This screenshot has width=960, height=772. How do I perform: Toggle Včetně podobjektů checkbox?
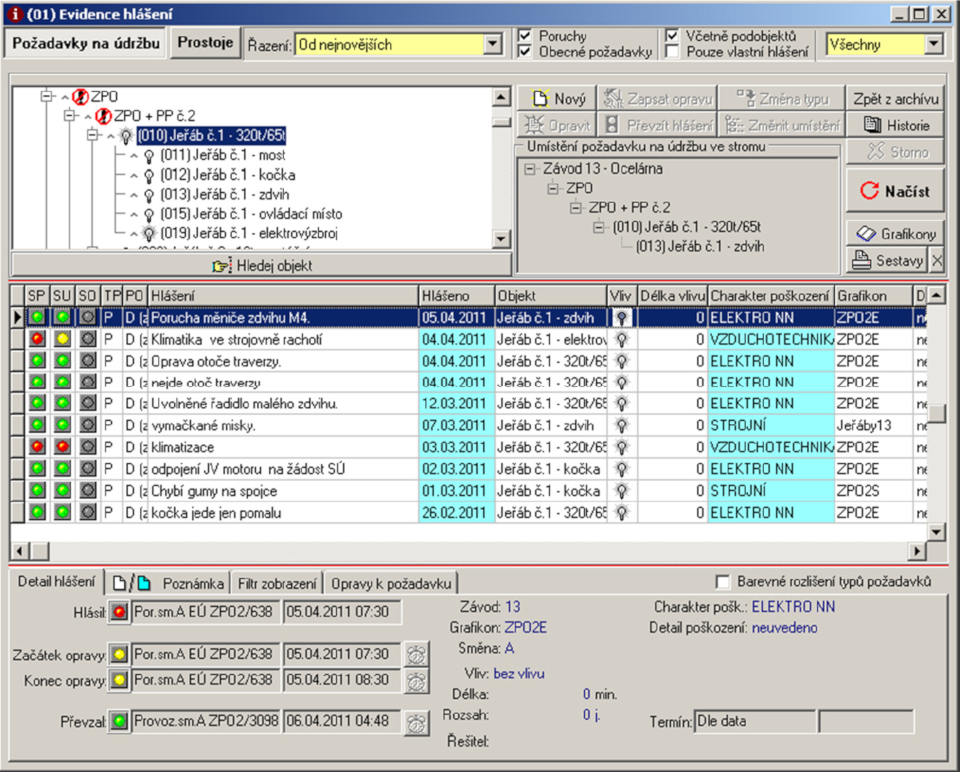click(672, 36)
